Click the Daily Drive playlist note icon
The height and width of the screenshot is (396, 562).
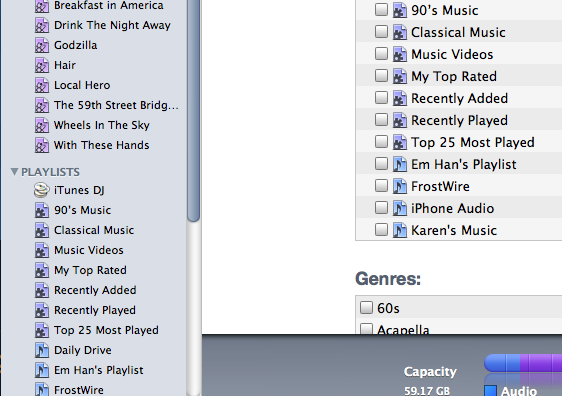point(42,350)
